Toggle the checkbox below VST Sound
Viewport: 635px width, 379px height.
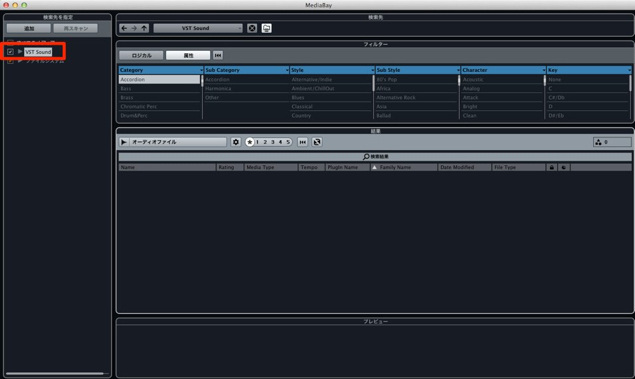[x=11, y=61]
